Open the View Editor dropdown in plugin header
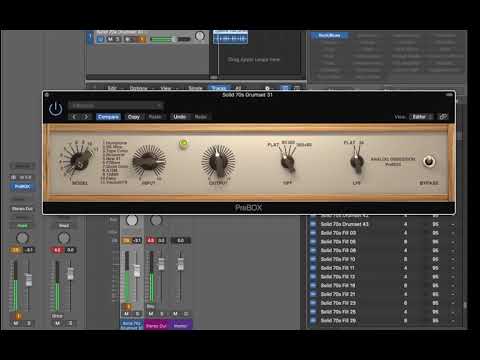 coord(421,117)
